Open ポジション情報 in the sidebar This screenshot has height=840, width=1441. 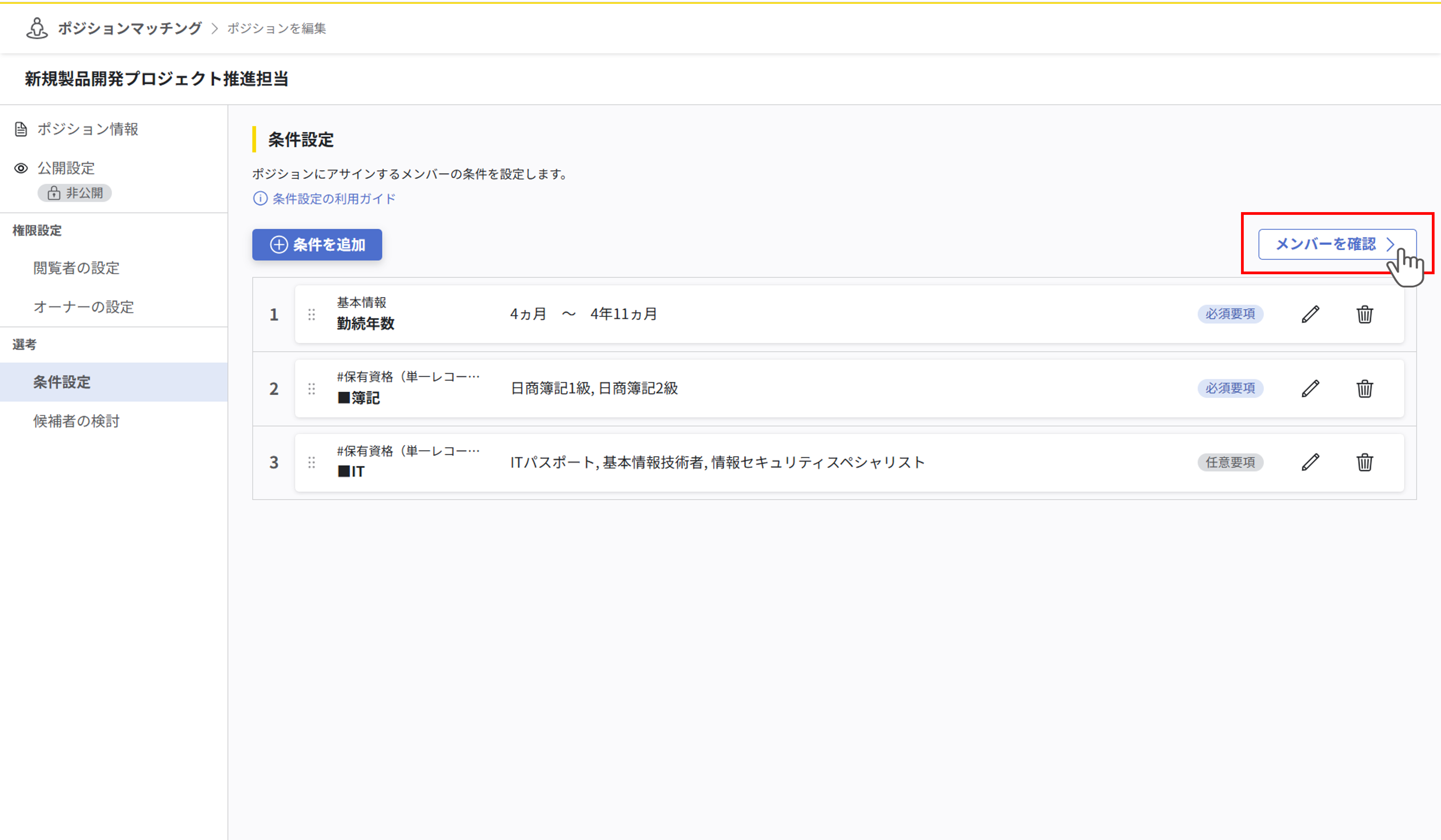pos(88,129)
